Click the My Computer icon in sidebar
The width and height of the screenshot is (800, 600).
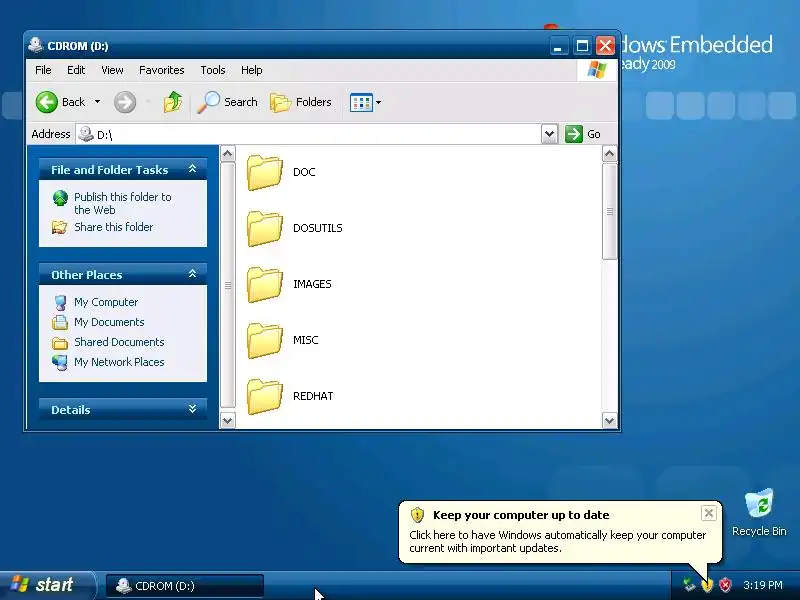click(60, 303)
